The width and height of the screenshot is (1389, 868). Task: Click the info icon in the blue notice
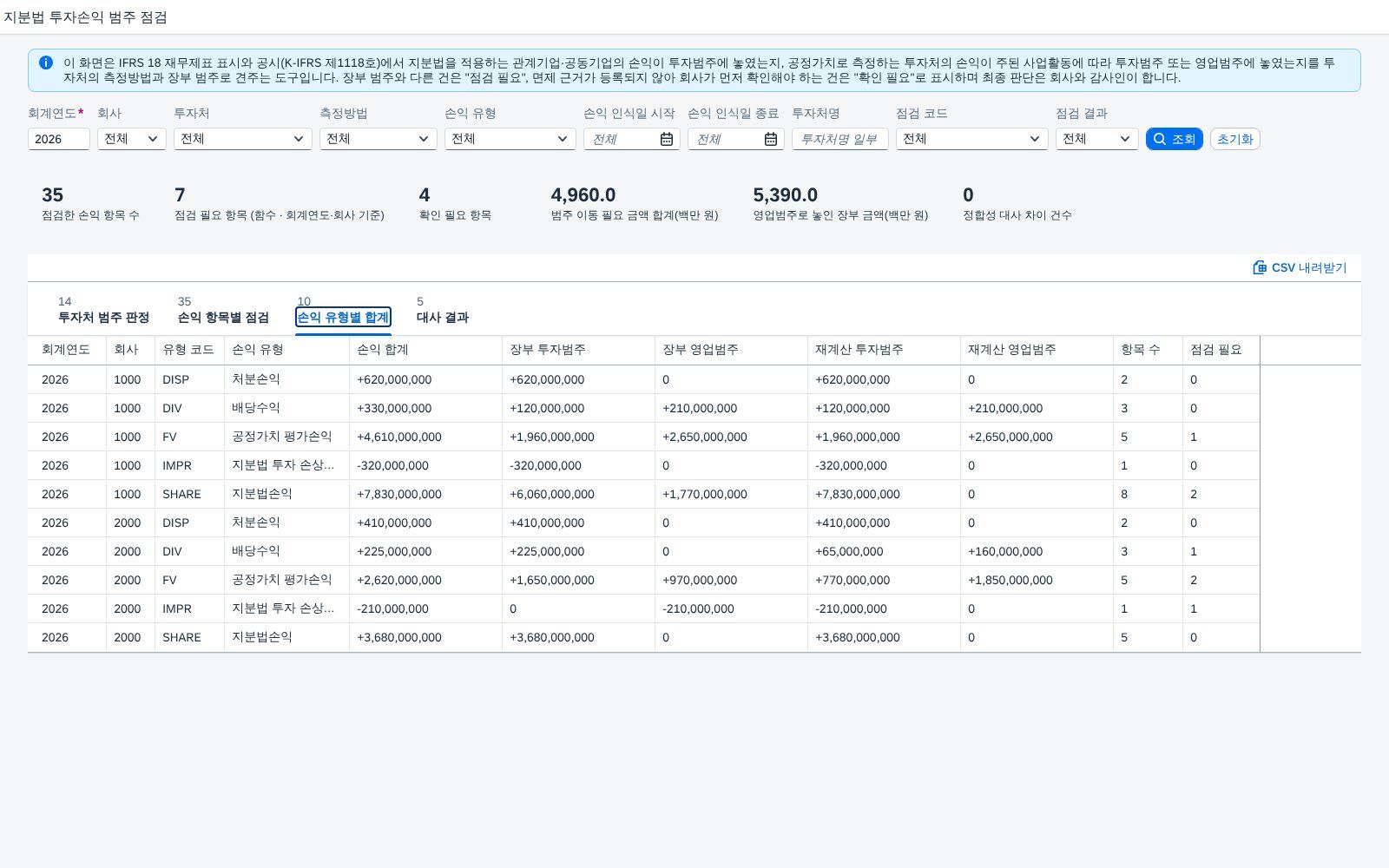46,62
